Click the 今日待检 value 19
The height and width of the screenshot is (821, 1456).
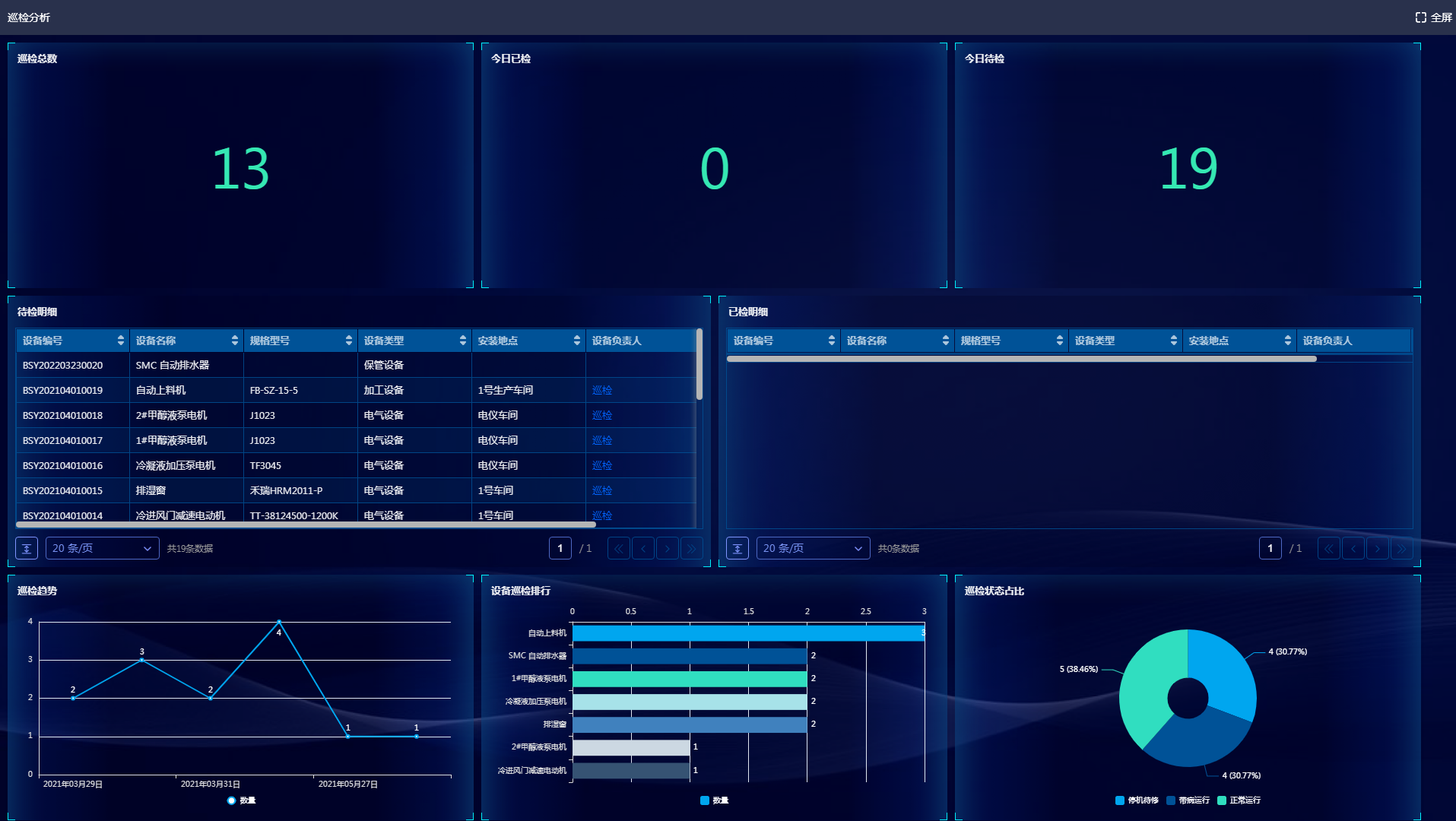click(1188, 169)
